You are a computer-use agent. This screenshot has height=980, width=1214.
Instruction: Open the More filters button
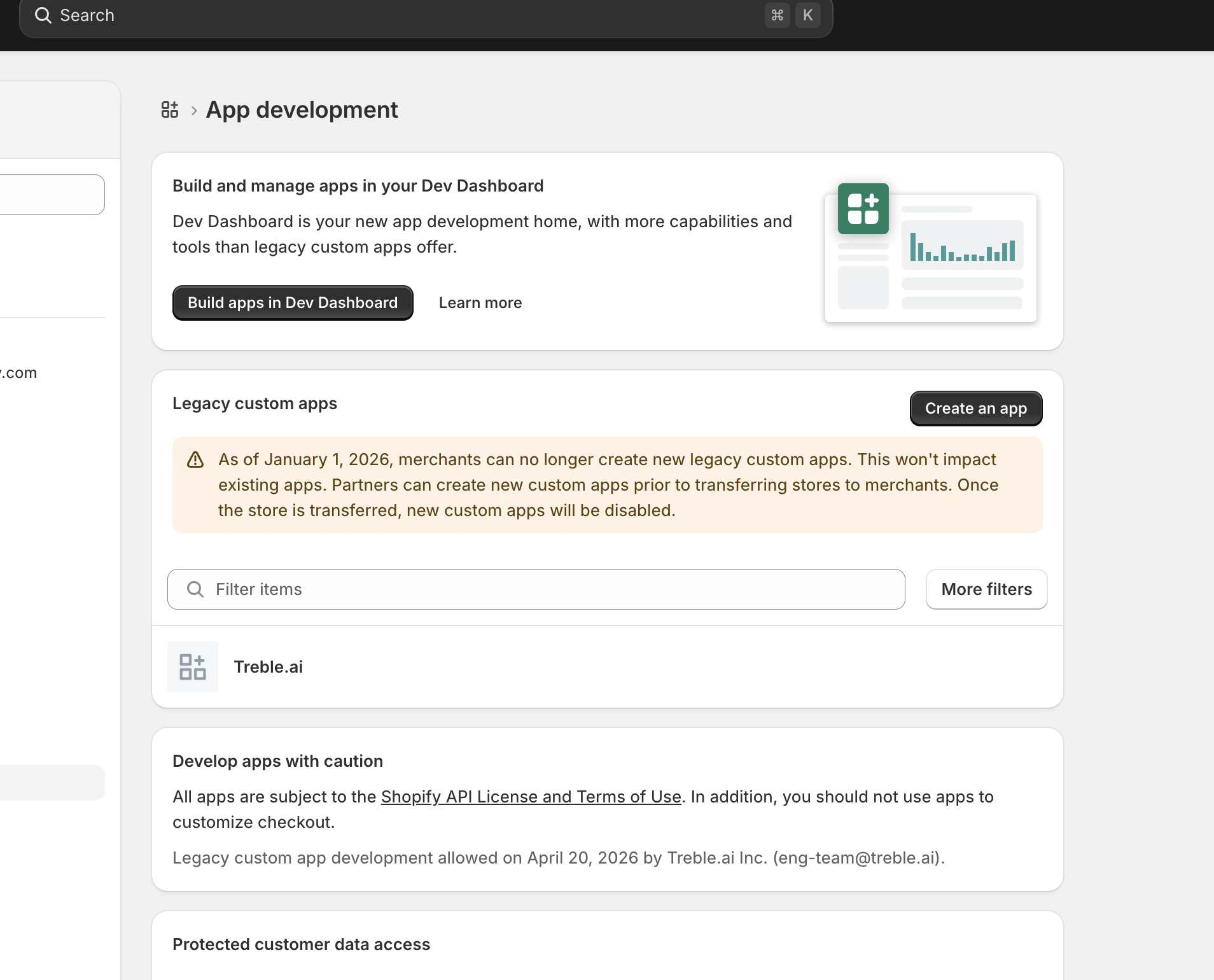point(986,589)
